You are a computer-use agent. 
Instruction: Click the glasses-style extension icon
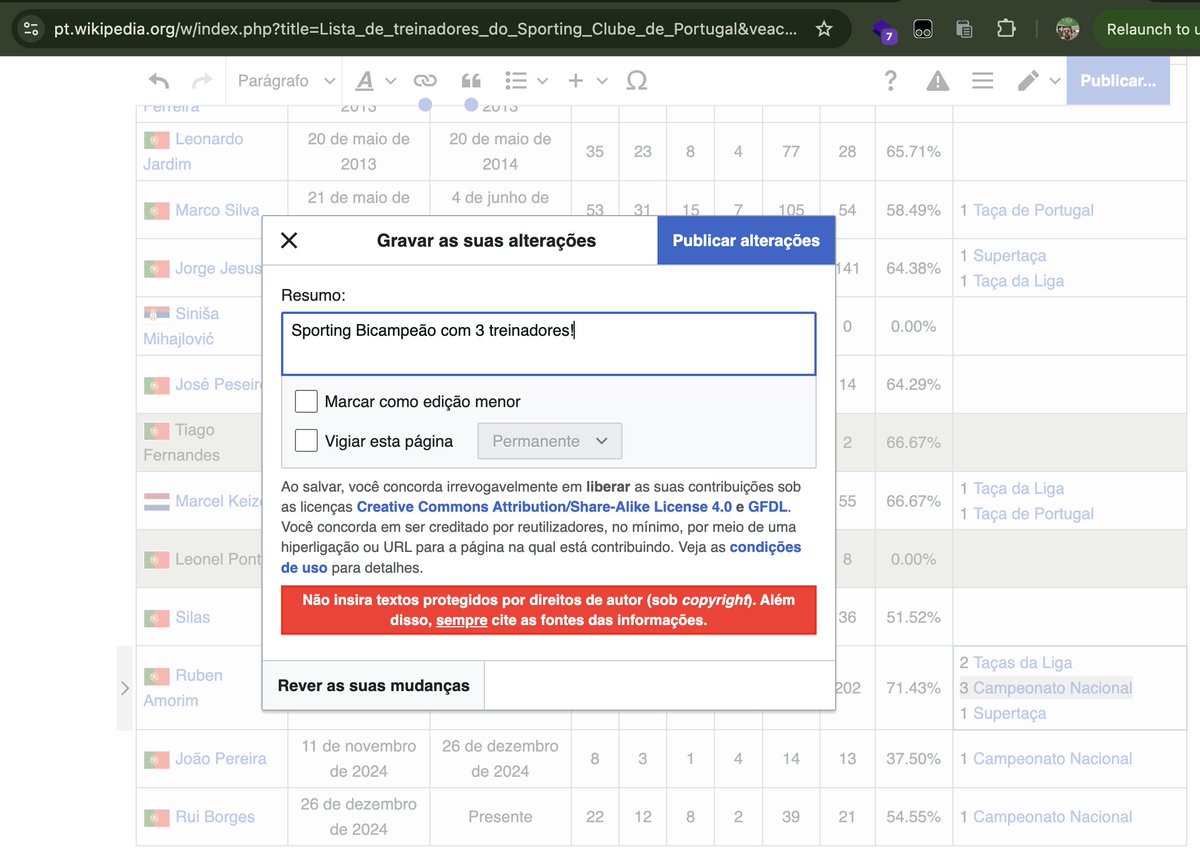coord(925,29)
